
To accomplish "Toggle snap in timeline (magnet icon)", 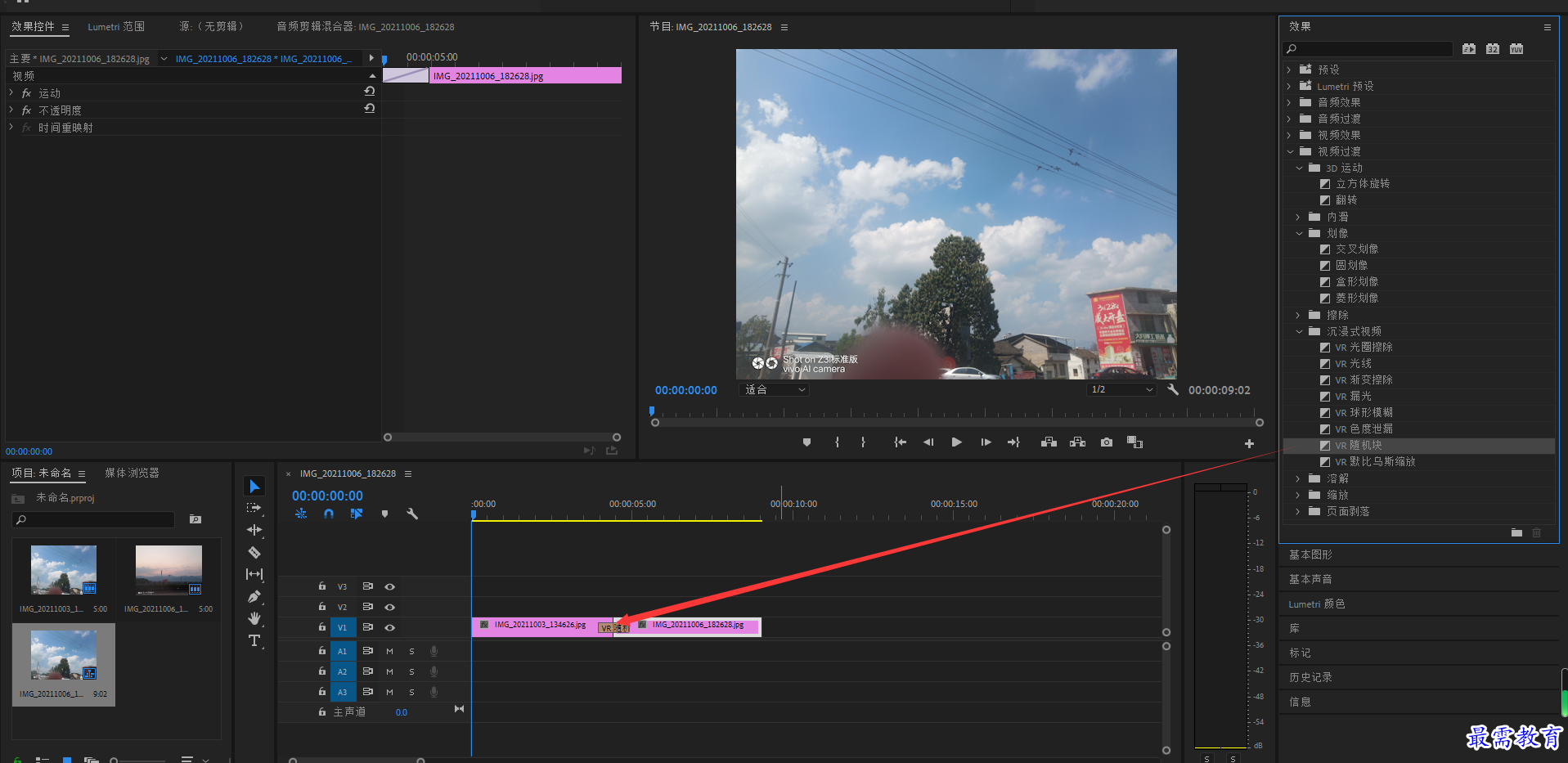I will pyautogui.click(x=329, y=514).
